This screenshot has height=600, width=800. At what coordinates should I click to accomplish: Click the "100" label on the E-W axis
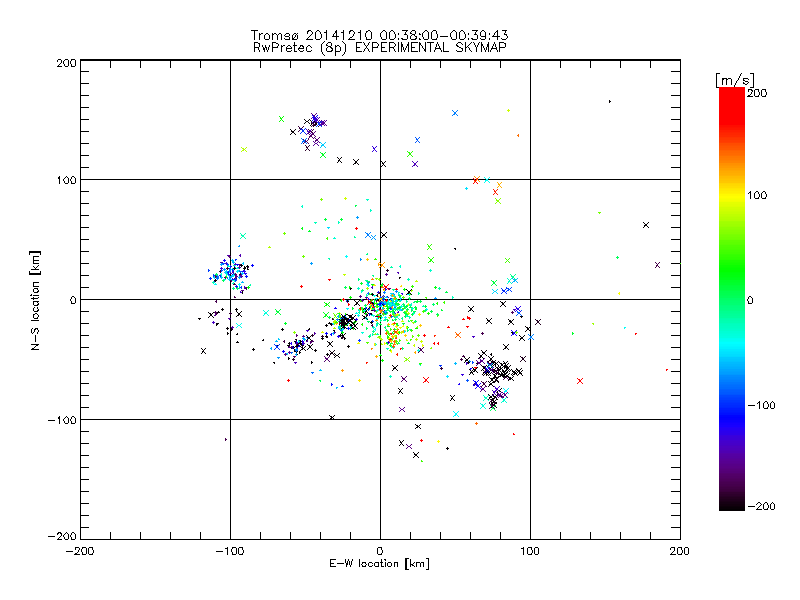click(530, 551)
